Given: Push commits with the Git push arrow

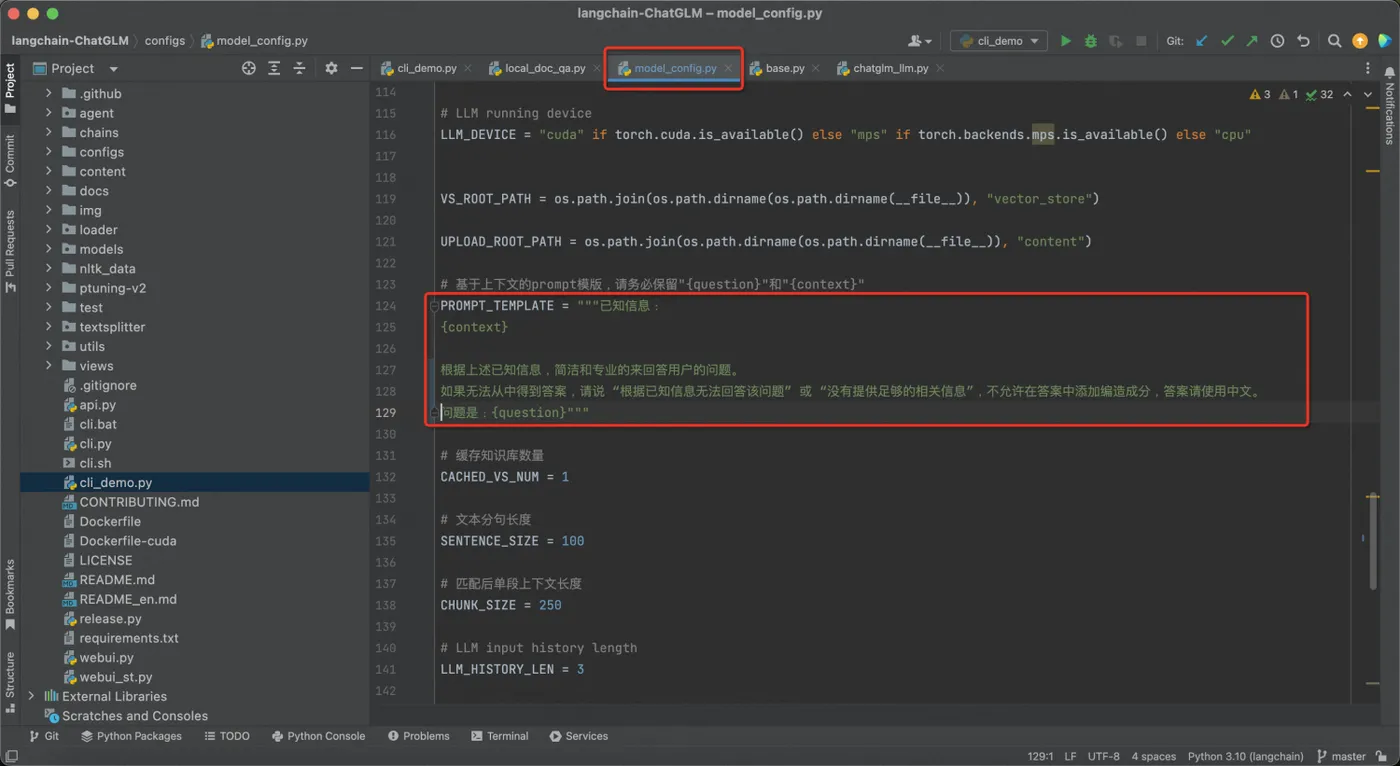Looking at the screenshot, I should (x=1252, y=41).
